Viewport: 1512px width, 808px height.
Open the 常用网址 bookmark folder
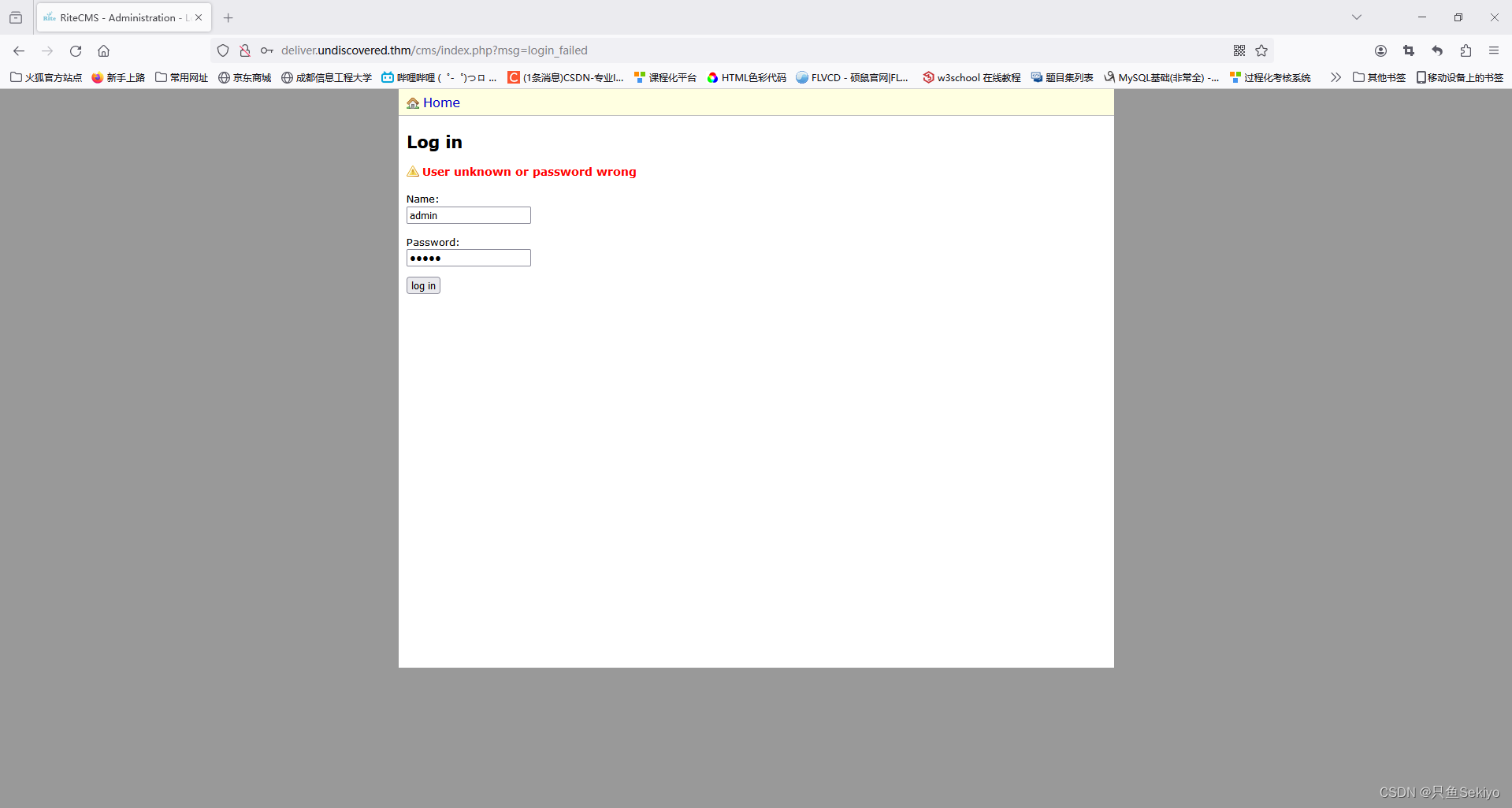tap(182, 77)
